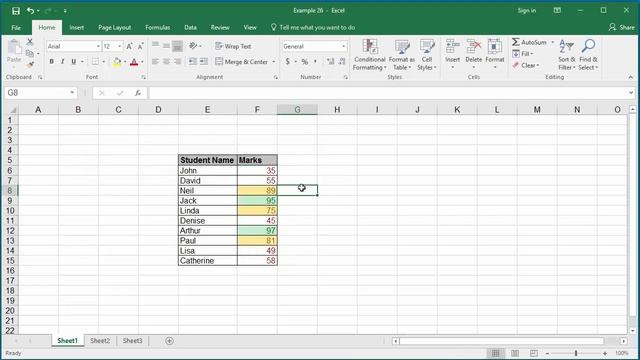Increase font size with the larger A icon
Image resolution: width=640 pixels, height=360 pixels.
129,46
